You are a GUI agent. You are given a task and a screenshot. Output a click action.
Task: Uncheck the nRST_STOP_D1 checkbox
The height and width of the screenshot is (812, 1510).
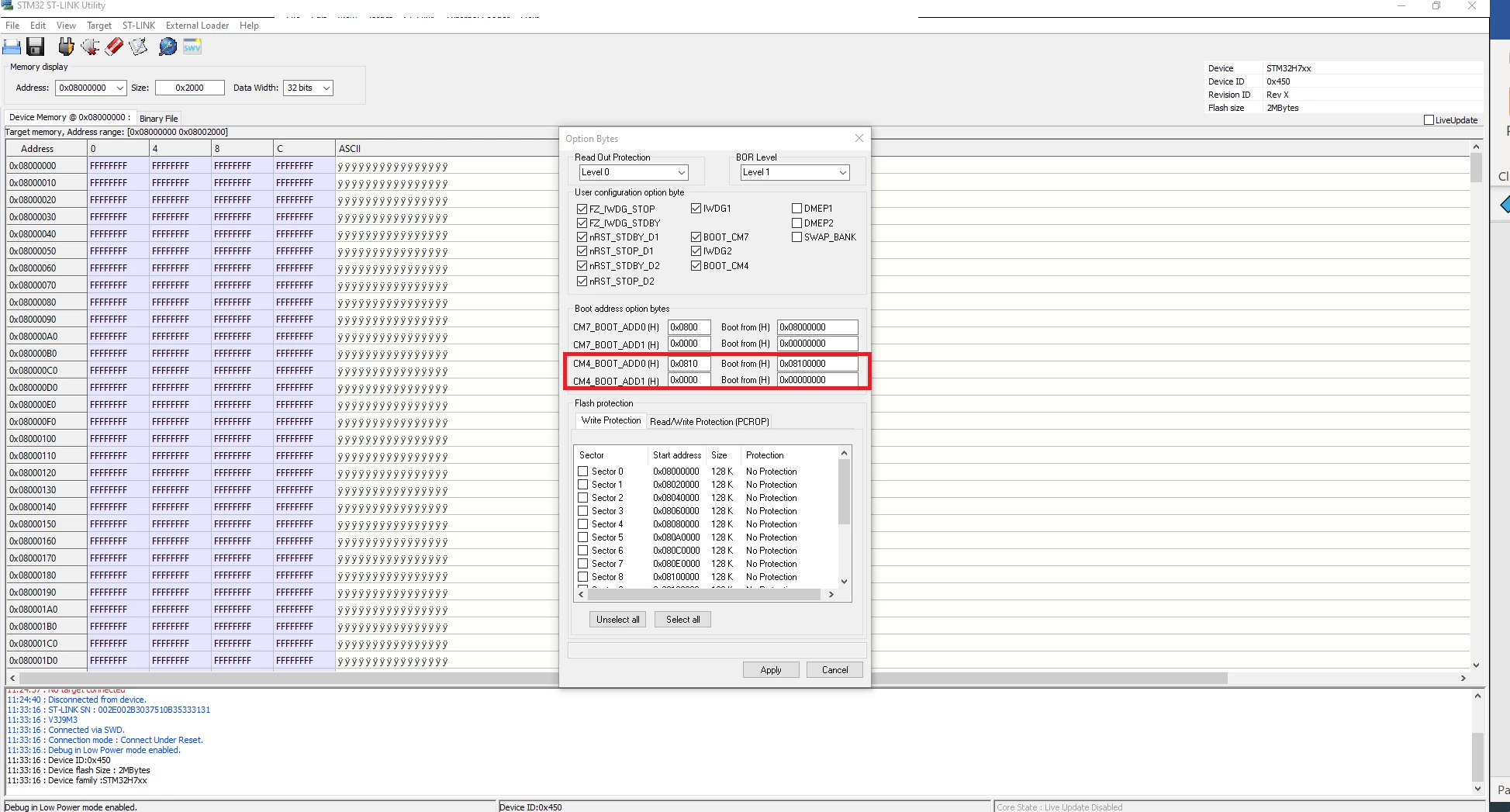pos(582,251)
